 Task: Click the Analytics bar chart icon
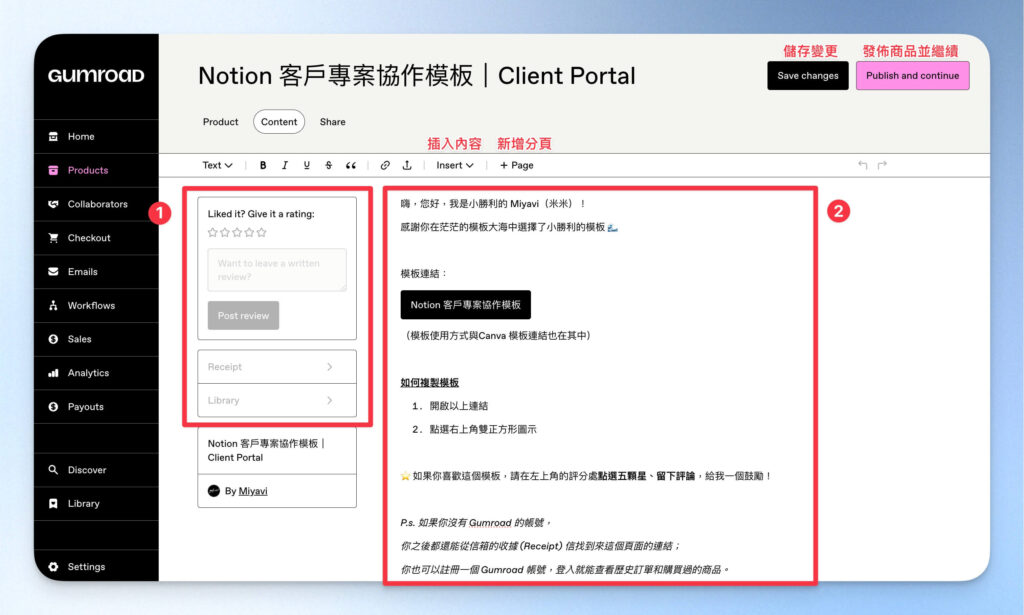tap(54, 373)
